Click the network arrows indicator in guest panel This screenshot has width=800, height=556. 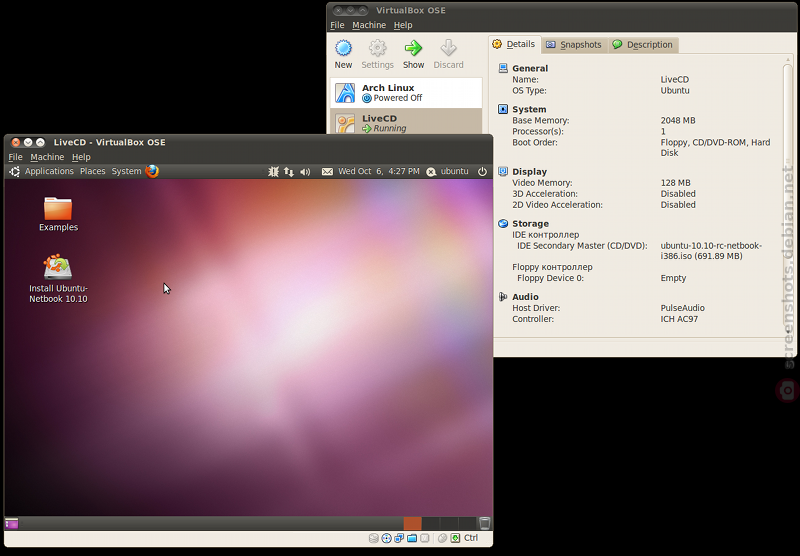(x=289, y=172)
